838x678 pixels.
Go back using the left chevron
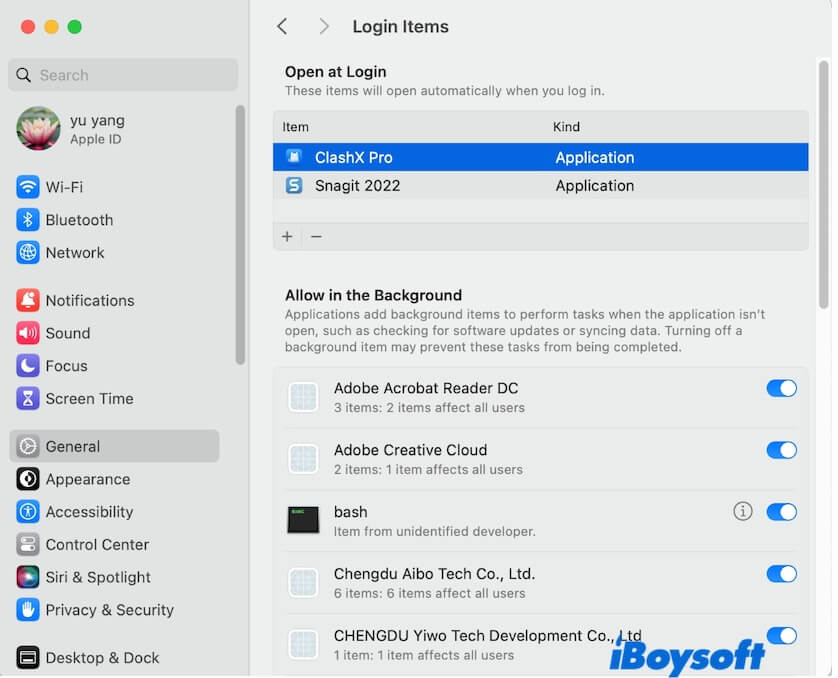[x=282, y=27]
